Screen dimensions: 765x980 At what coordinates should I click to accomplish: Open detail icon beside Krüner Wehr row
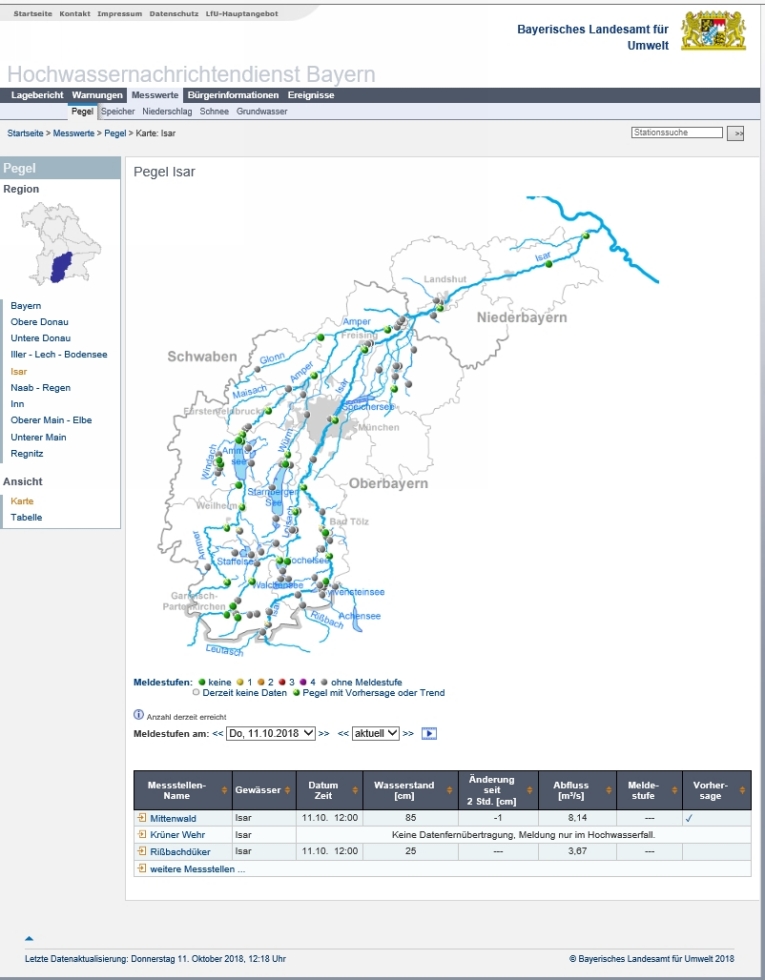142,834
